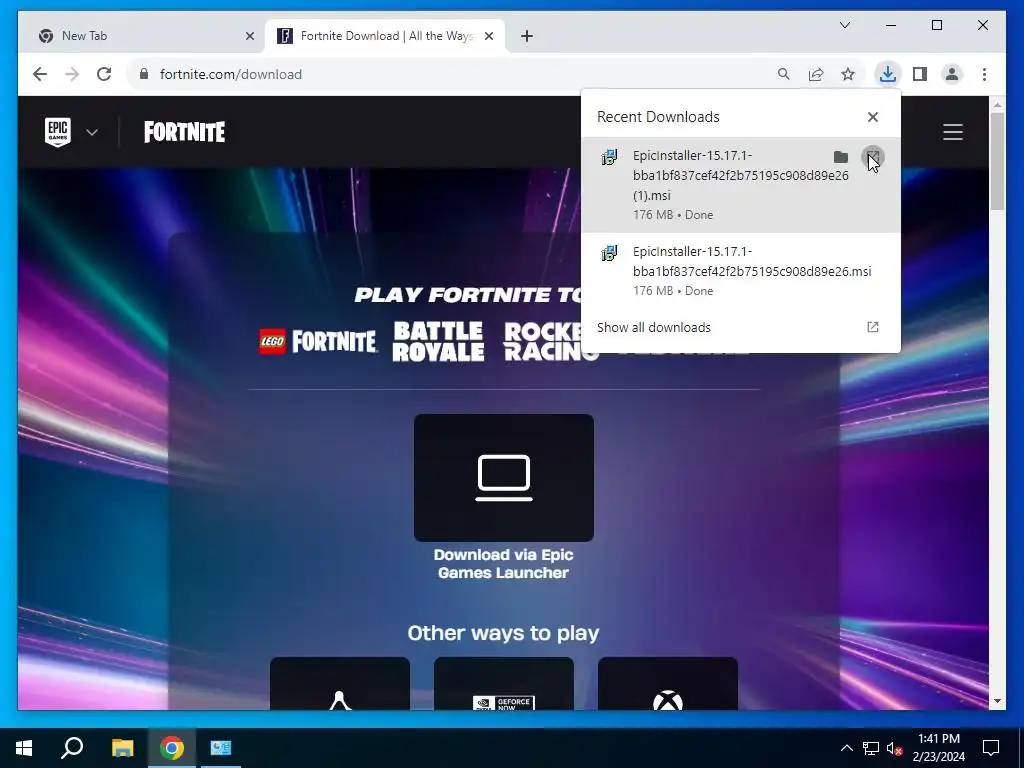The image size is (1024, 768).
Task: Click the page vertical scrollbar thumb
Action: tap(997, 161)
